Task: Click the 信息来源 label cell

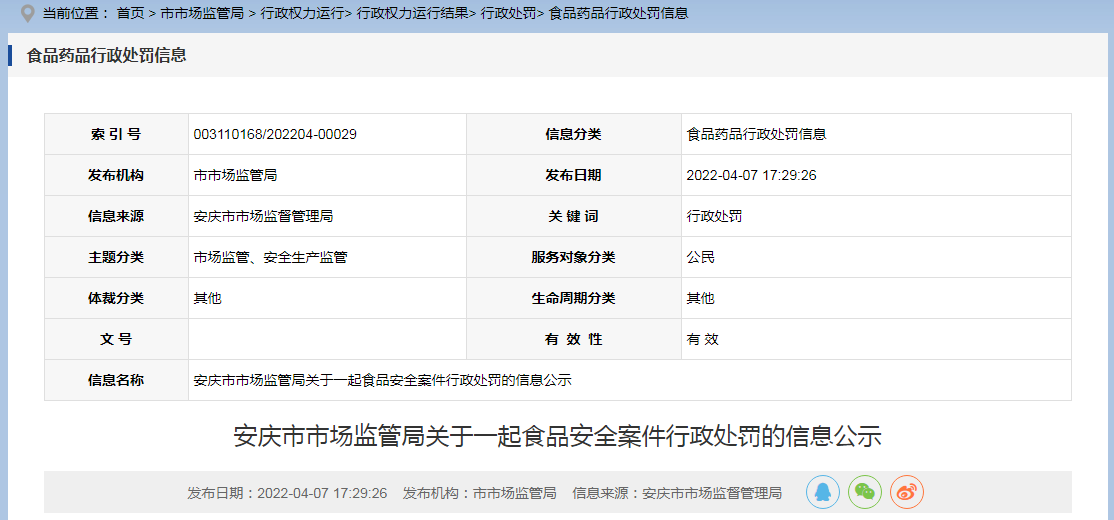Action: (117, 217)
